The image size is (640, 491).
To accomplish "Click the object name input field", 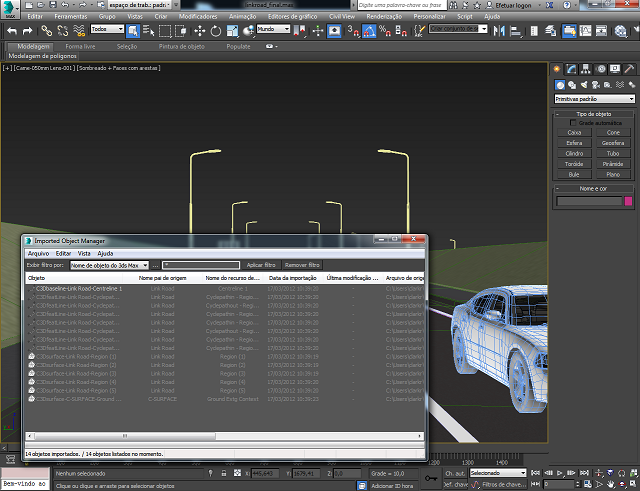I will point(588,202).
